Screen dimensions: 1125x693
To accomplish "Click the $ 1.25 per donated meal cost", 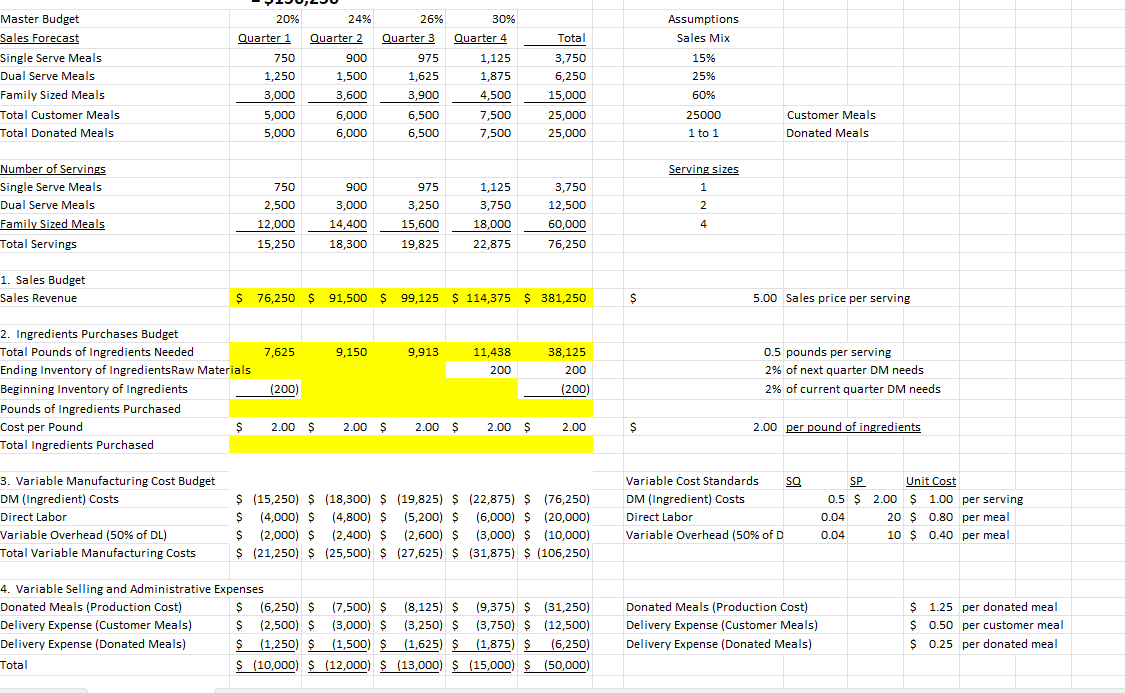I will [931, 607].
